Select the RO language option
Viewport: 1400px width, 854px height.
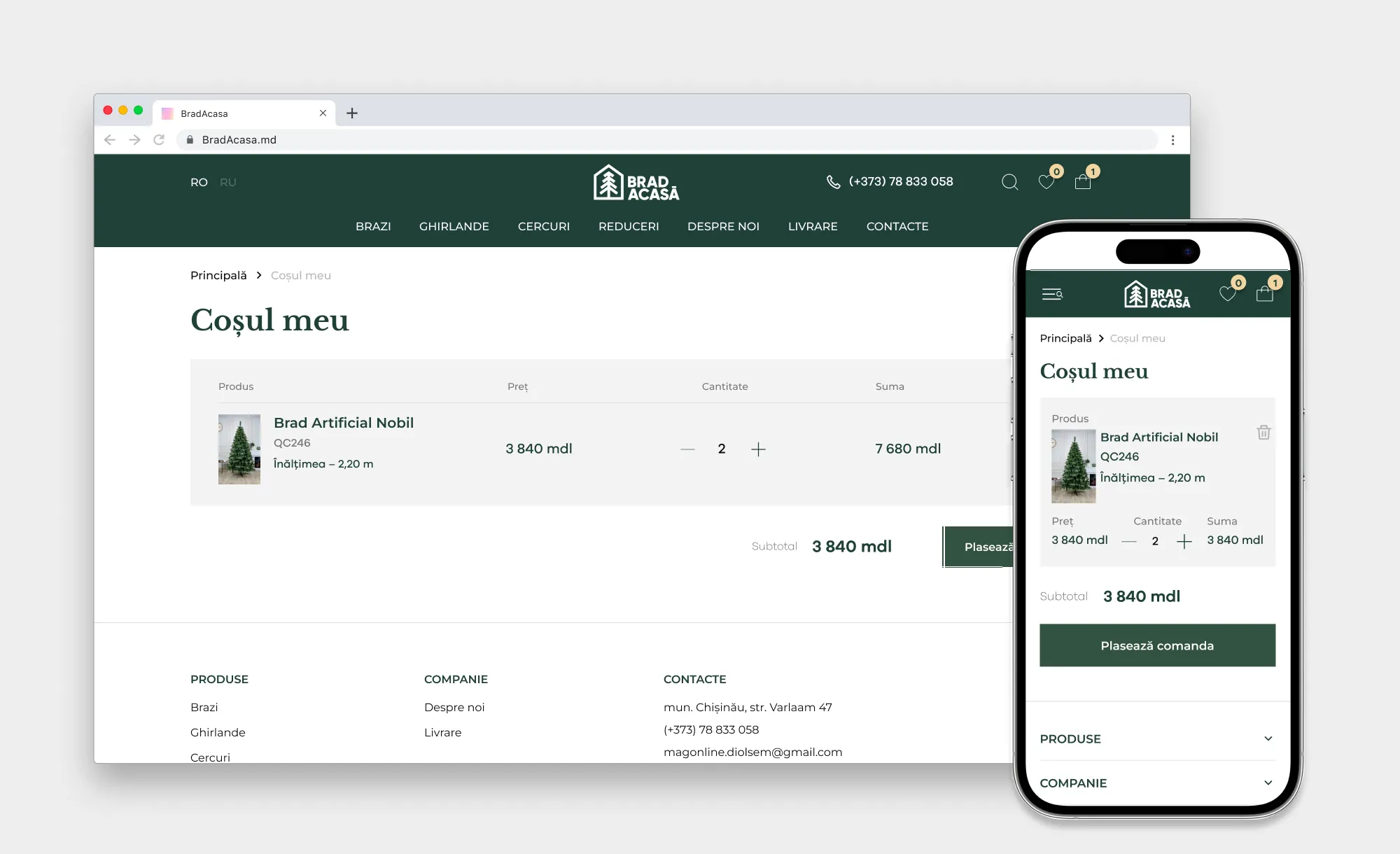click(x=199, y=182)
